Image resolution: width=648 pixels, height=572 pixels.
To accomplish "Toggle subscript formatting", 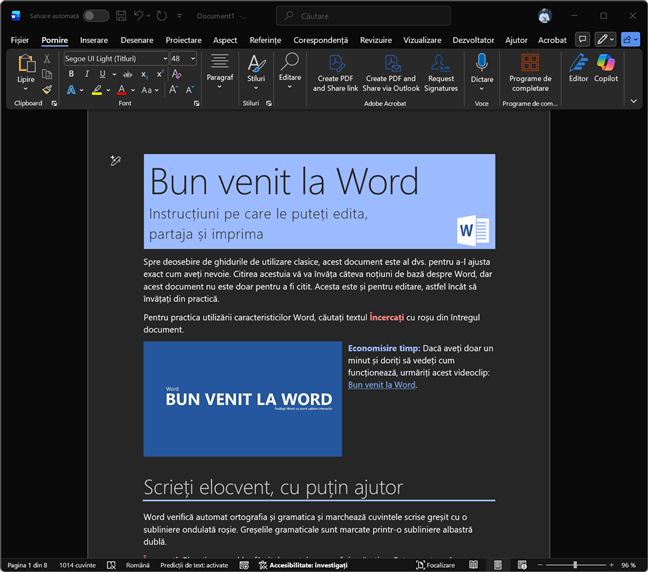I will tap(144, 74).
